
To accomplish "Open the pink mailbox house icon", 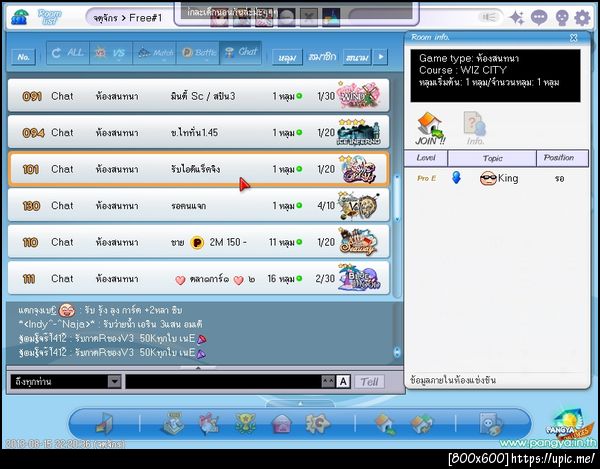I will pyautogui.click(x=281, y=424).
